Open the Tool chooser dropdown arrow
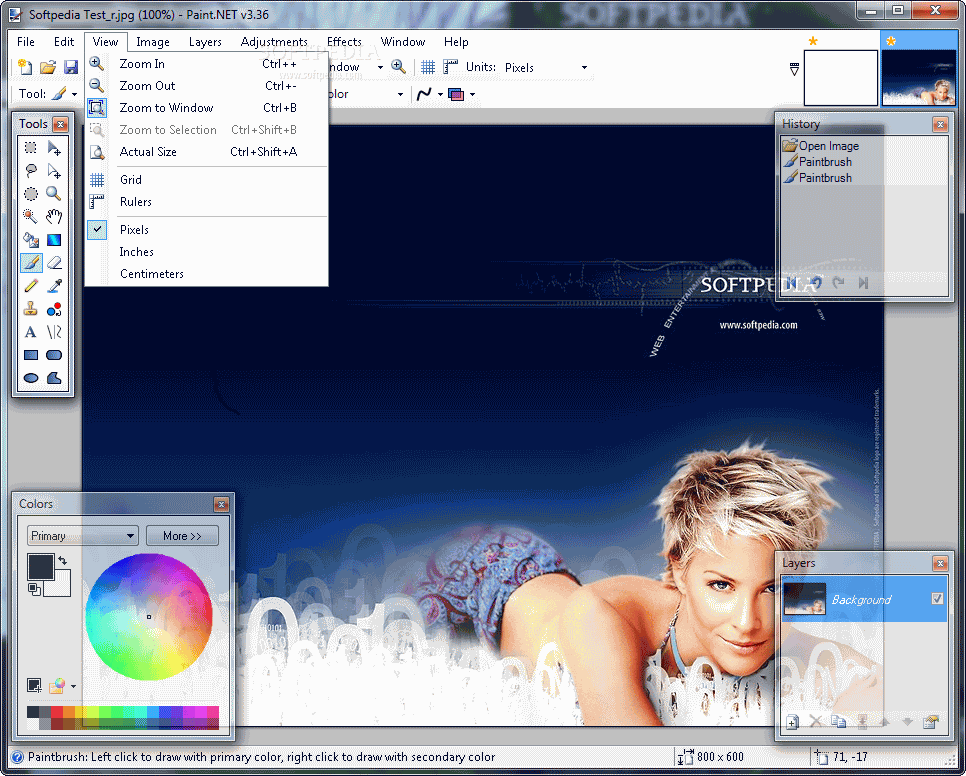This screenshot has height=776, width=966. 75,94
